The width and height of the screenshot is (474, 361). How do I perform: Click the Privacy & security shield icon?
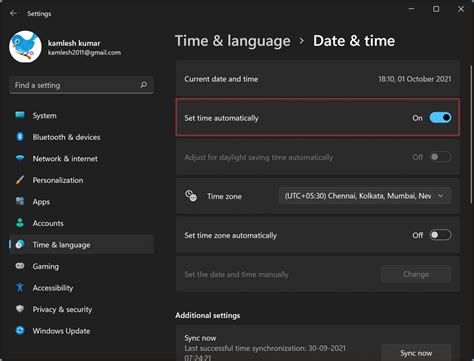(20, 309)
